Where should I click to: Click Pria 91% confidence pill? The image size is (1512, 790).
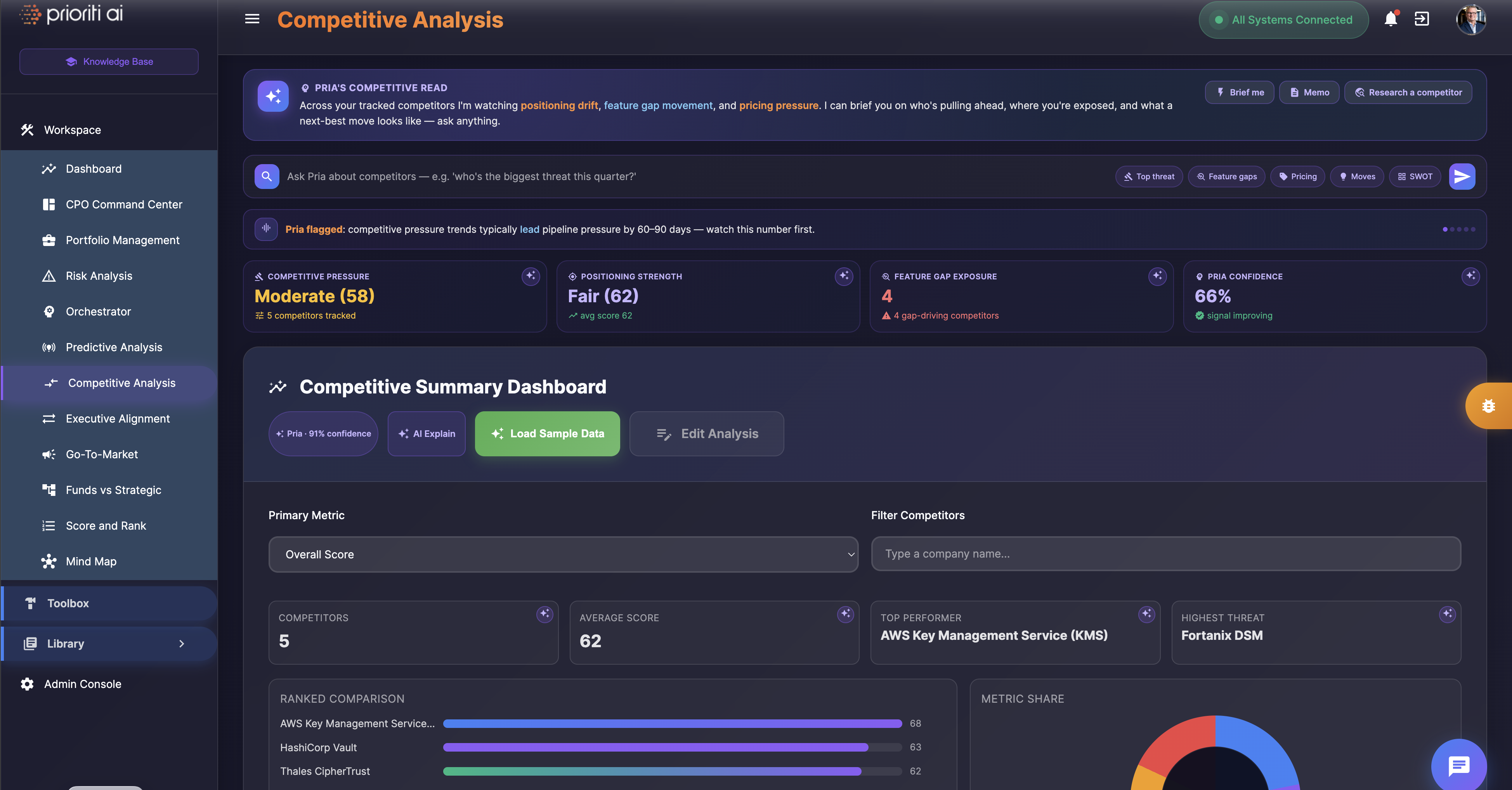pyautogui.click(x=323, y=433)
